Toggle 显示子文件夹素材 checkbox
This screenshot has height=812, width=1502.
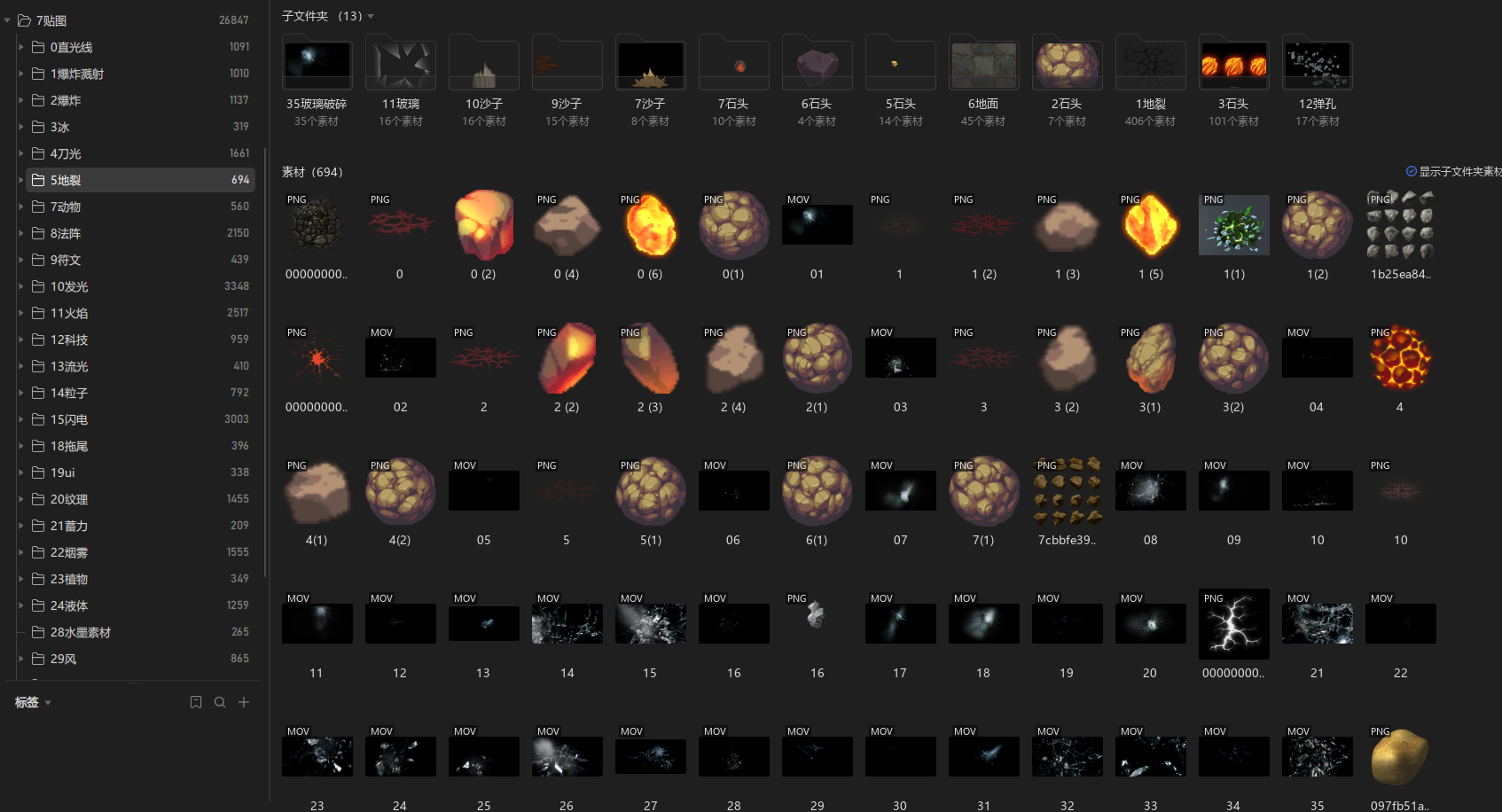[x=1412, y=171]
